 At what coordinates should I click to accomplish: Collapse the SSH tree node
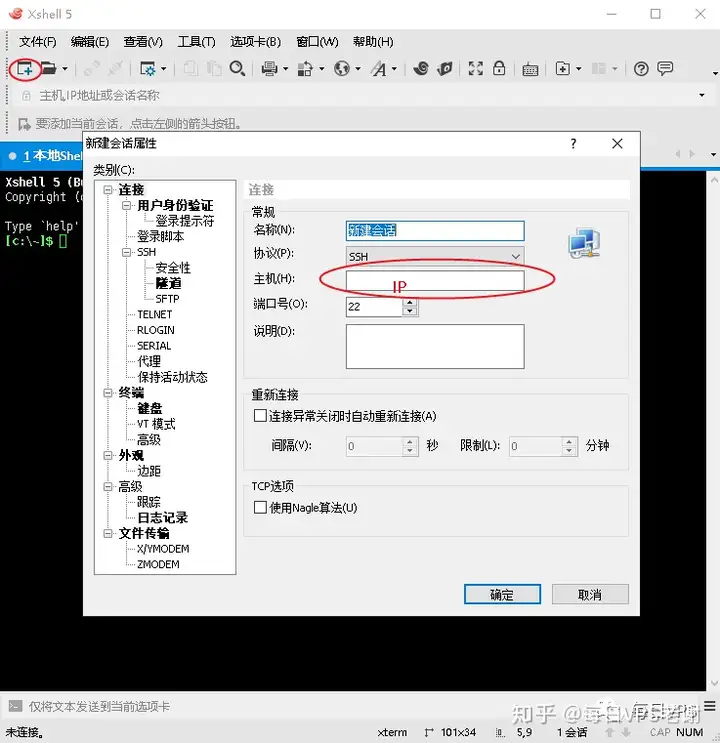127,252
